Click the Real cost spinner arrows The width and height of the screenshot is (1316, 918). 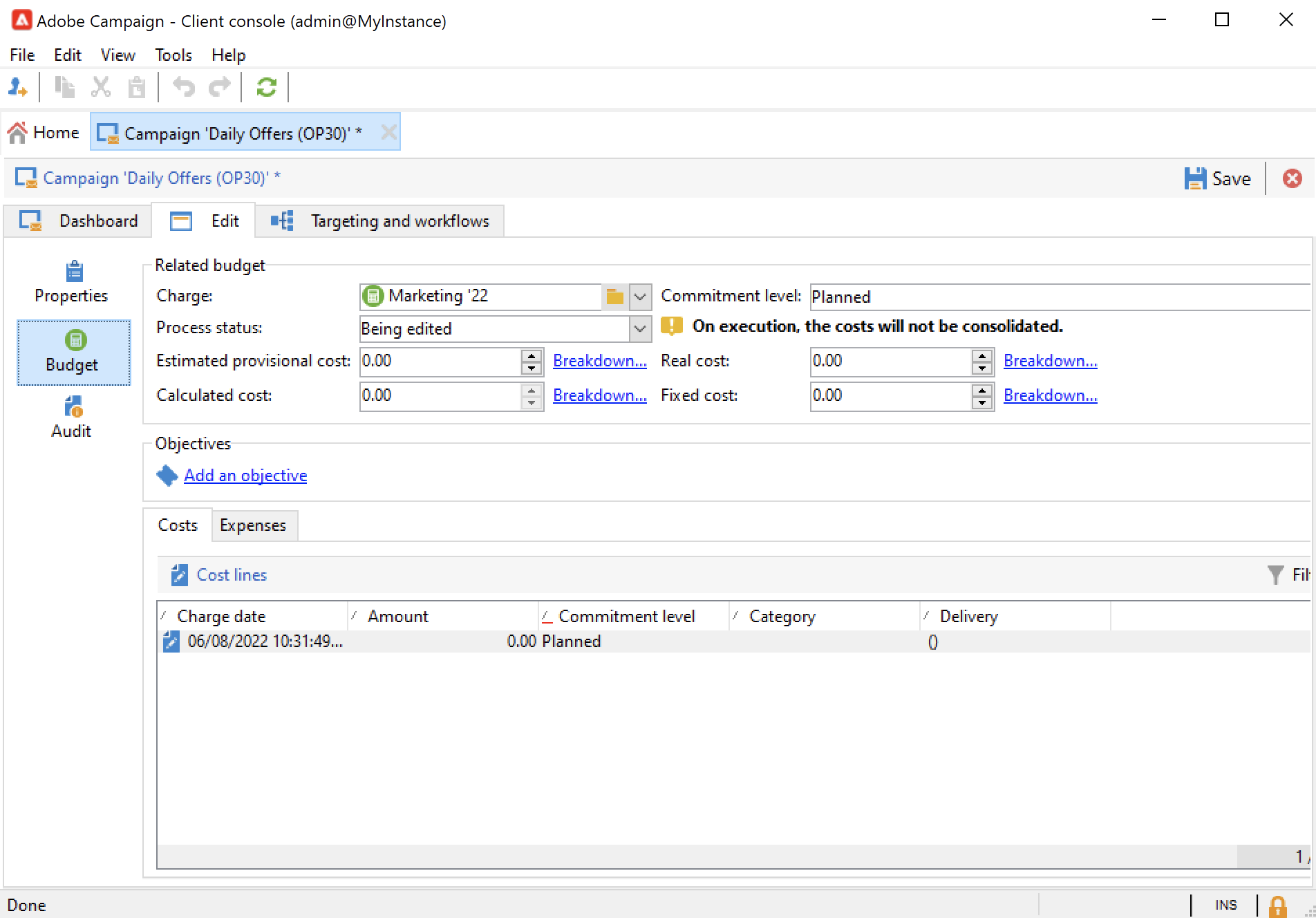point(982,361)
